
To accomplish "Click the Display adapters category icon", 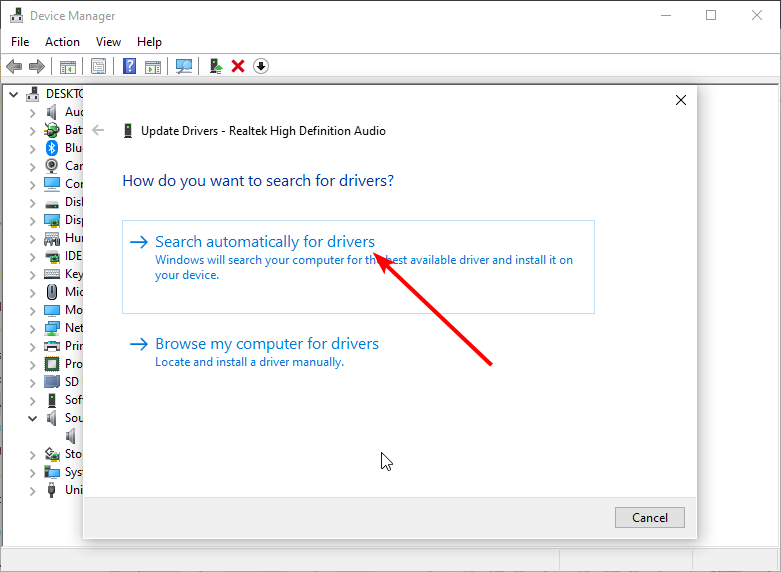I will 52,220.
